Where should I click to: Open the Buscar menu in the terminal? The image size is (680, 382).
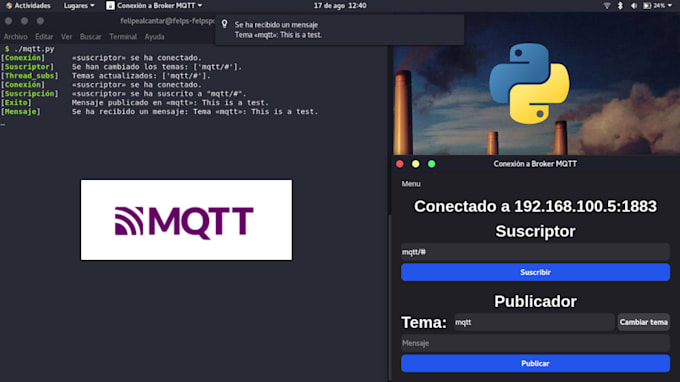click(x=90, y=37)
